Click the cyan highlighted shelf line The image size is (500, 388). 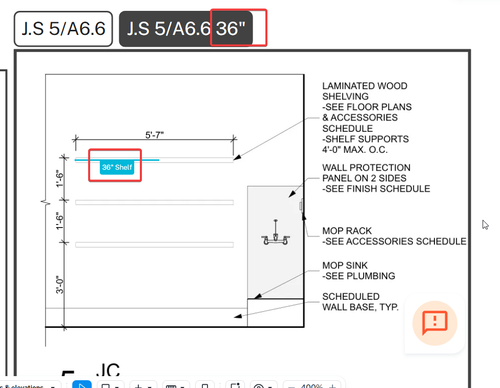point(117,160)
